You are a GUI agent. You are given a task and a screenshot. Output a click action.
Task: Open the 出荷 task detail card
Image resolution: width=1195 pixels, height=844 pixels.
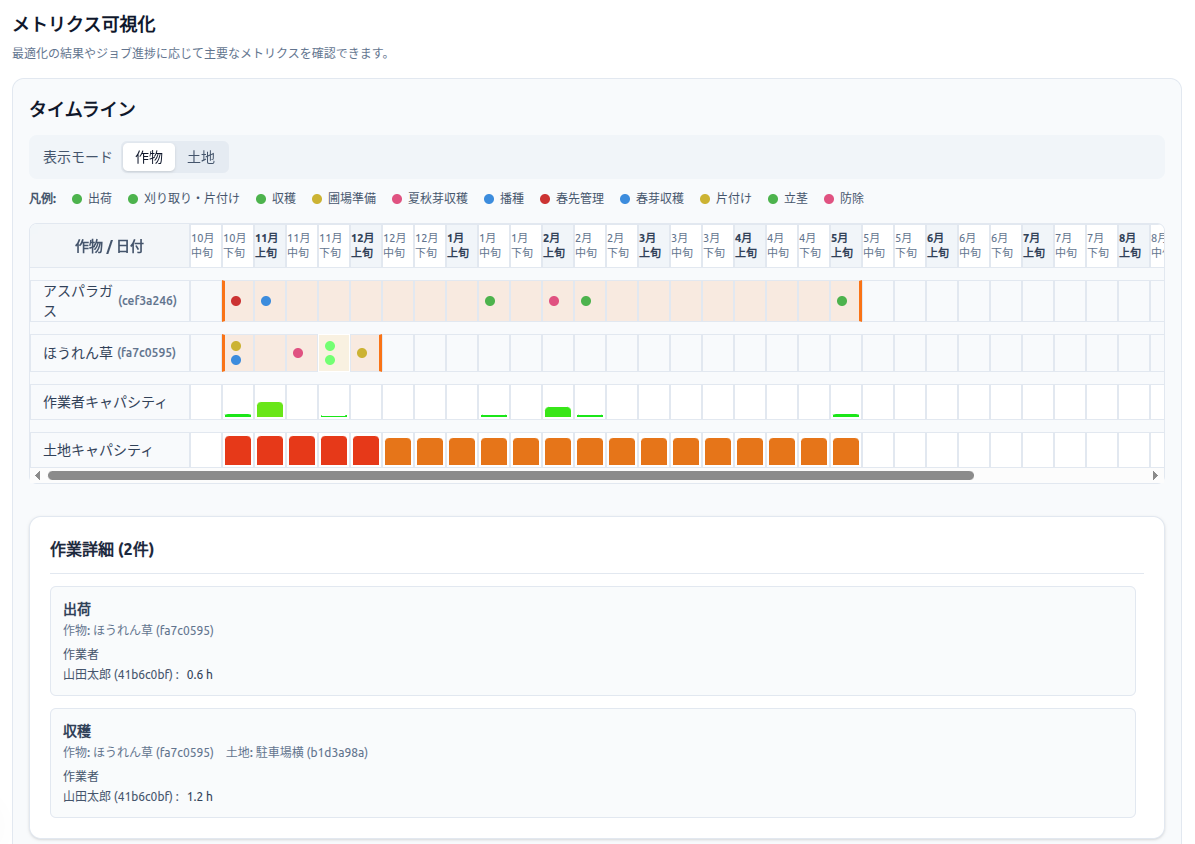(x=592, y=640)
